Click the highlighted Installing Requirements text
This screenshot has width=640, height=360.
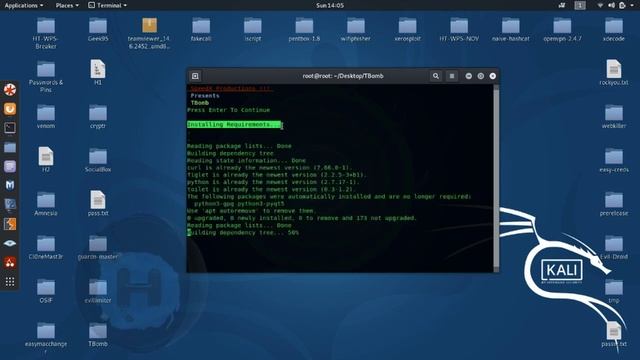234,124
